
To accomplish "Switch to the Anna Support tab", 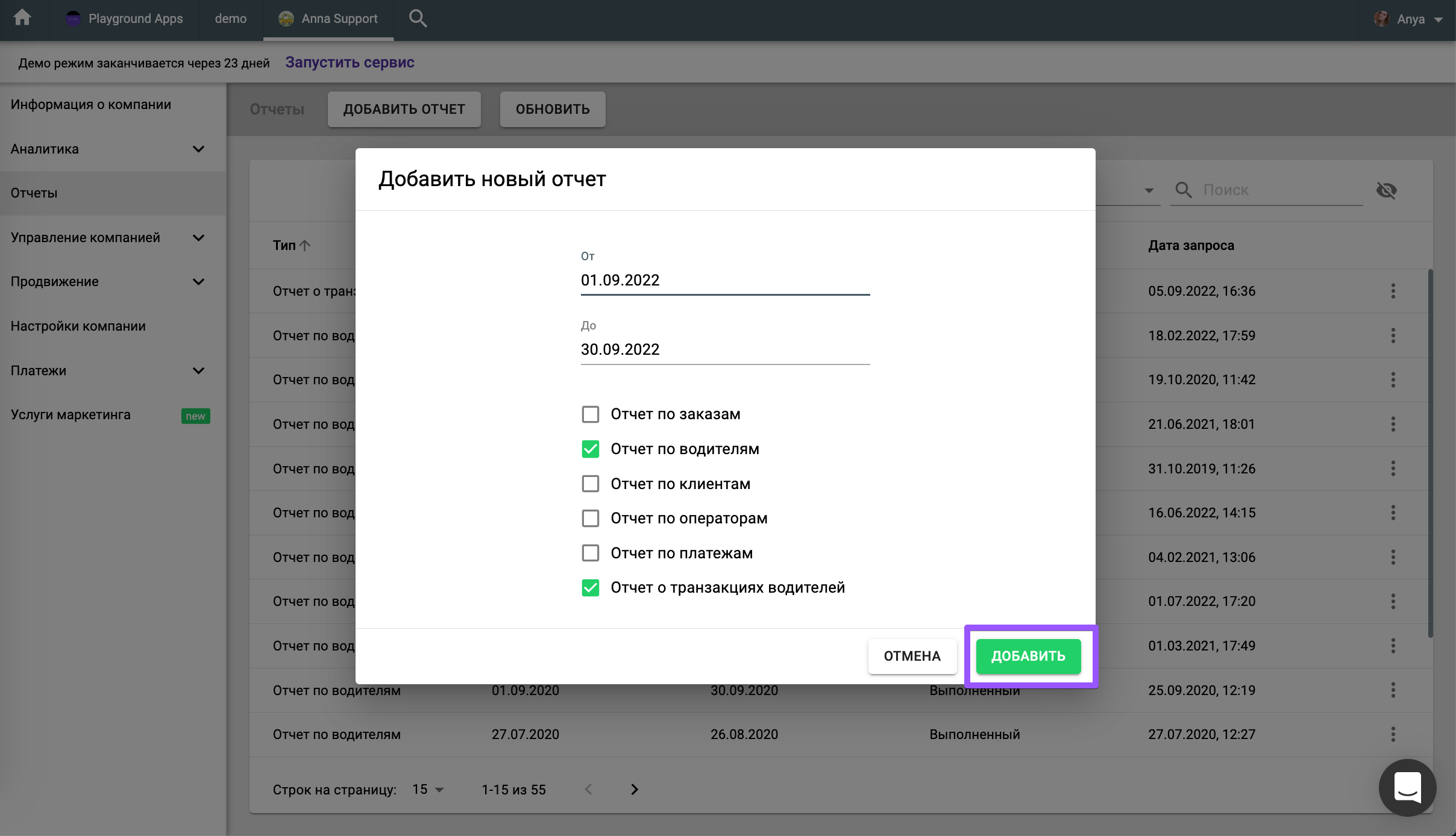I will tap(328, 19).
